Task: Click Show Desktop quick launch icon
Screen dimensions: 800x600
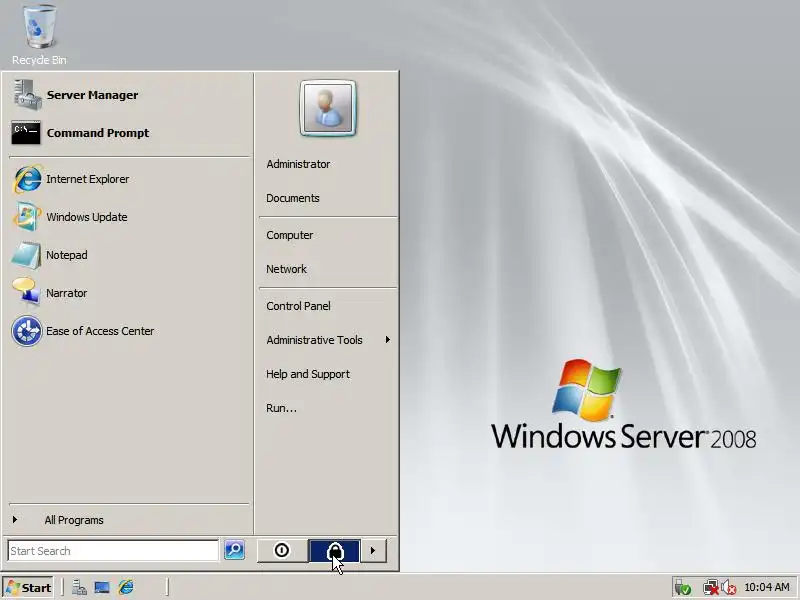Action: click(x=102, y=588)
